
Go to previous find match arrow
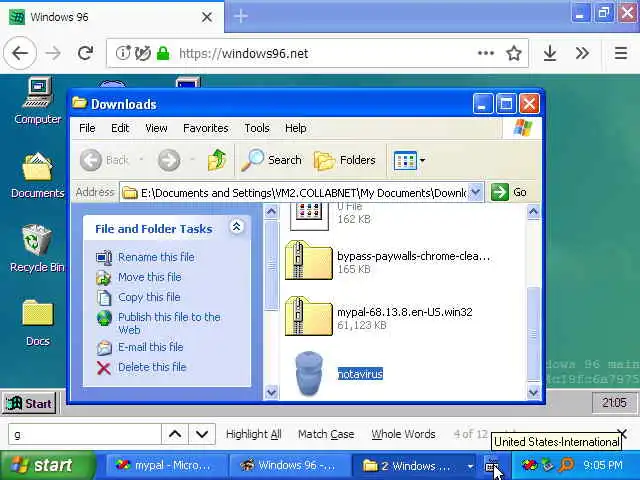tap(175, 434)
